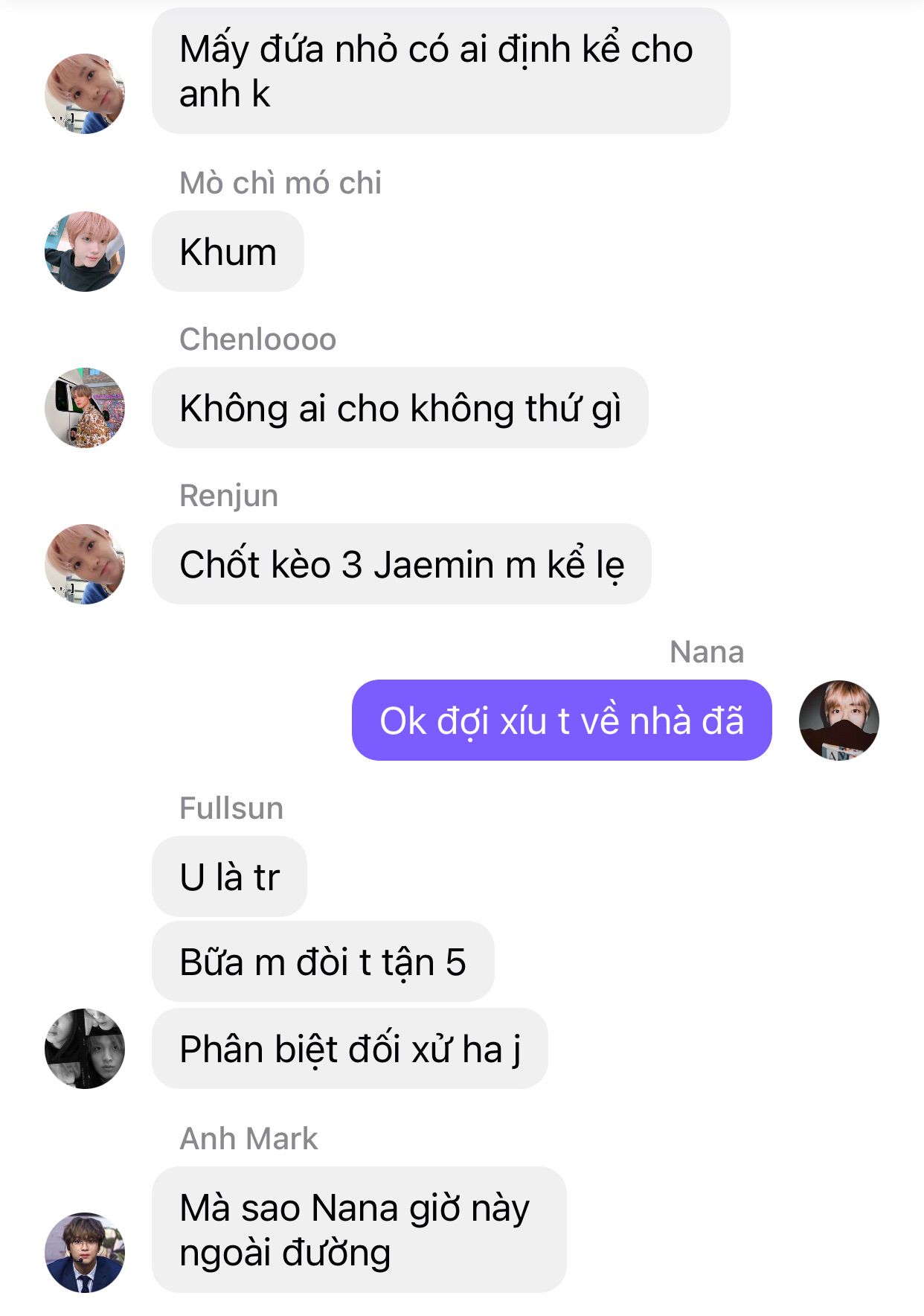
Task: Select the "Chốt kèo 3 Jaemin m kể lẹ" message
Action: 402,564
